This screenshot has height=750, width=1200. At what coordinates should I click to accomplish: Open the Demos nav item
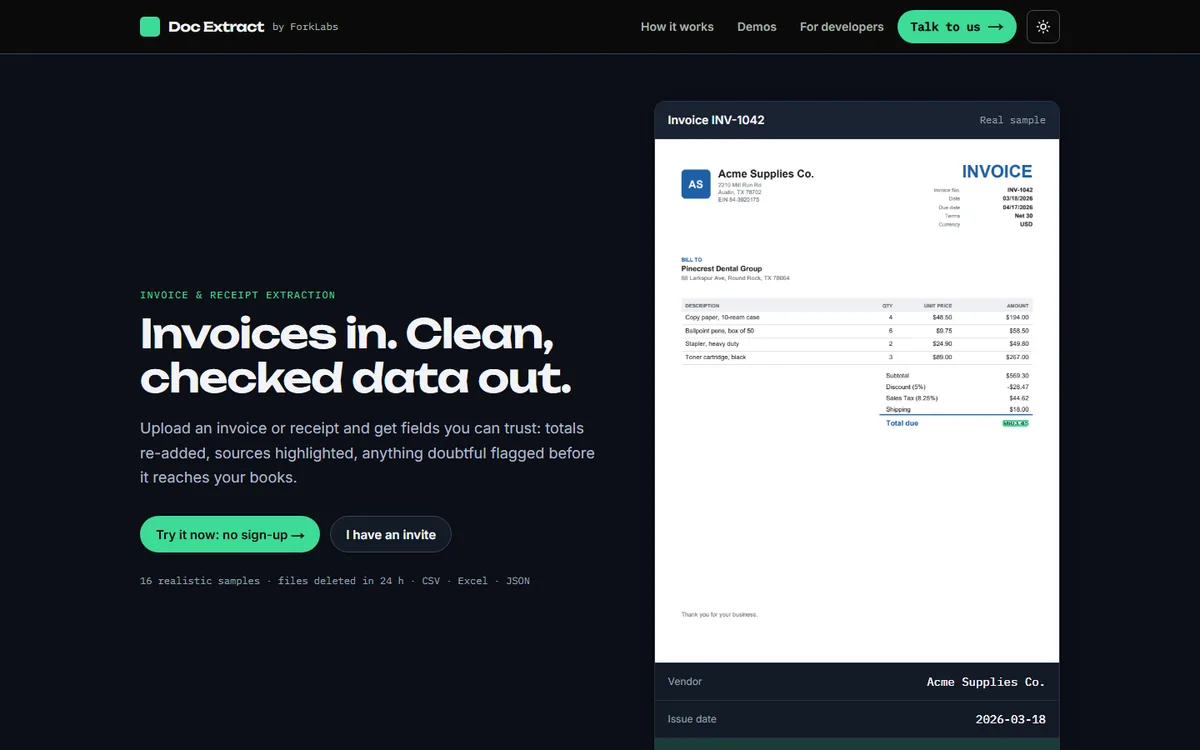pyautogui.click(x=757, y=27)
